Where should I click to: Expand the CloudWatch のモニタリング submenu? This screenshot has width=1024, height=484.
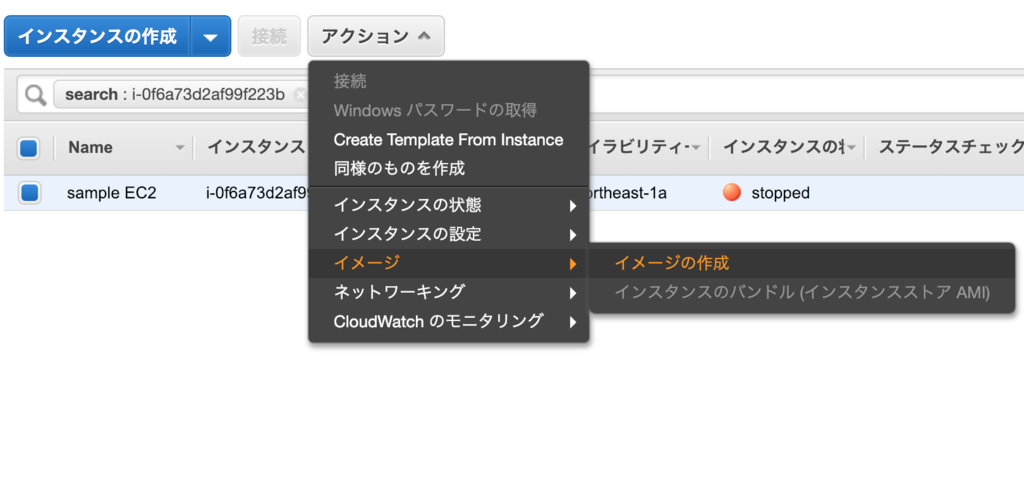click(449, 321)
